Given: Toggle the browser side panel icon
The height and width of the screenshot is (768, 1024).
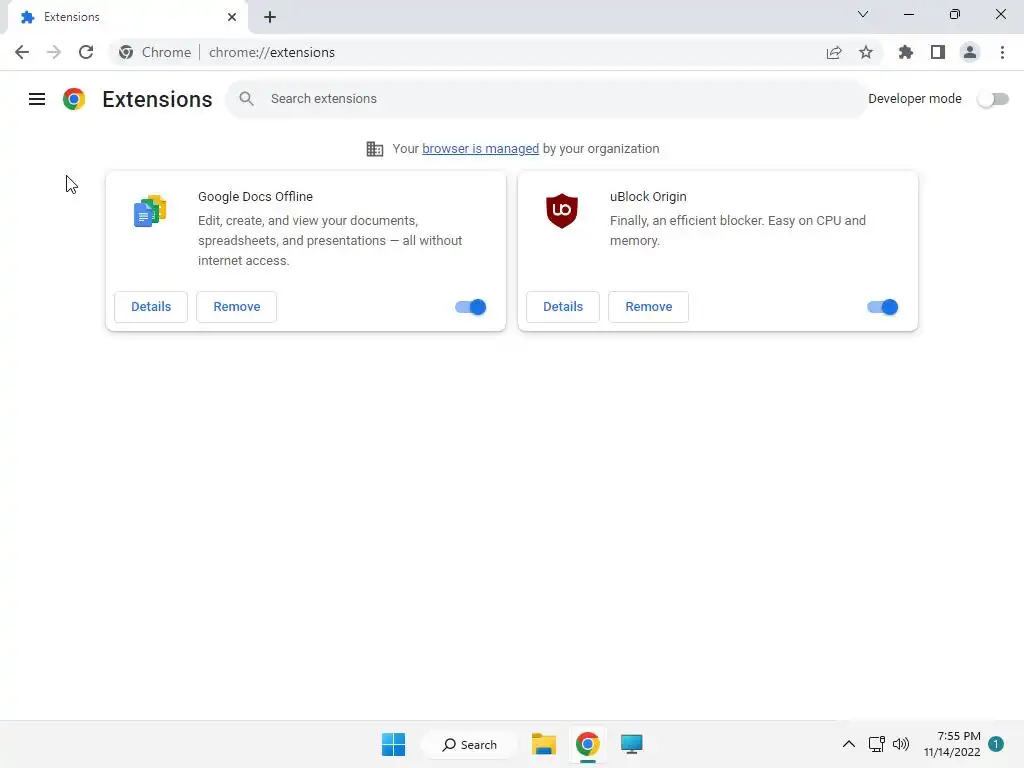Looking at the screenshot, I should [938, 52].
